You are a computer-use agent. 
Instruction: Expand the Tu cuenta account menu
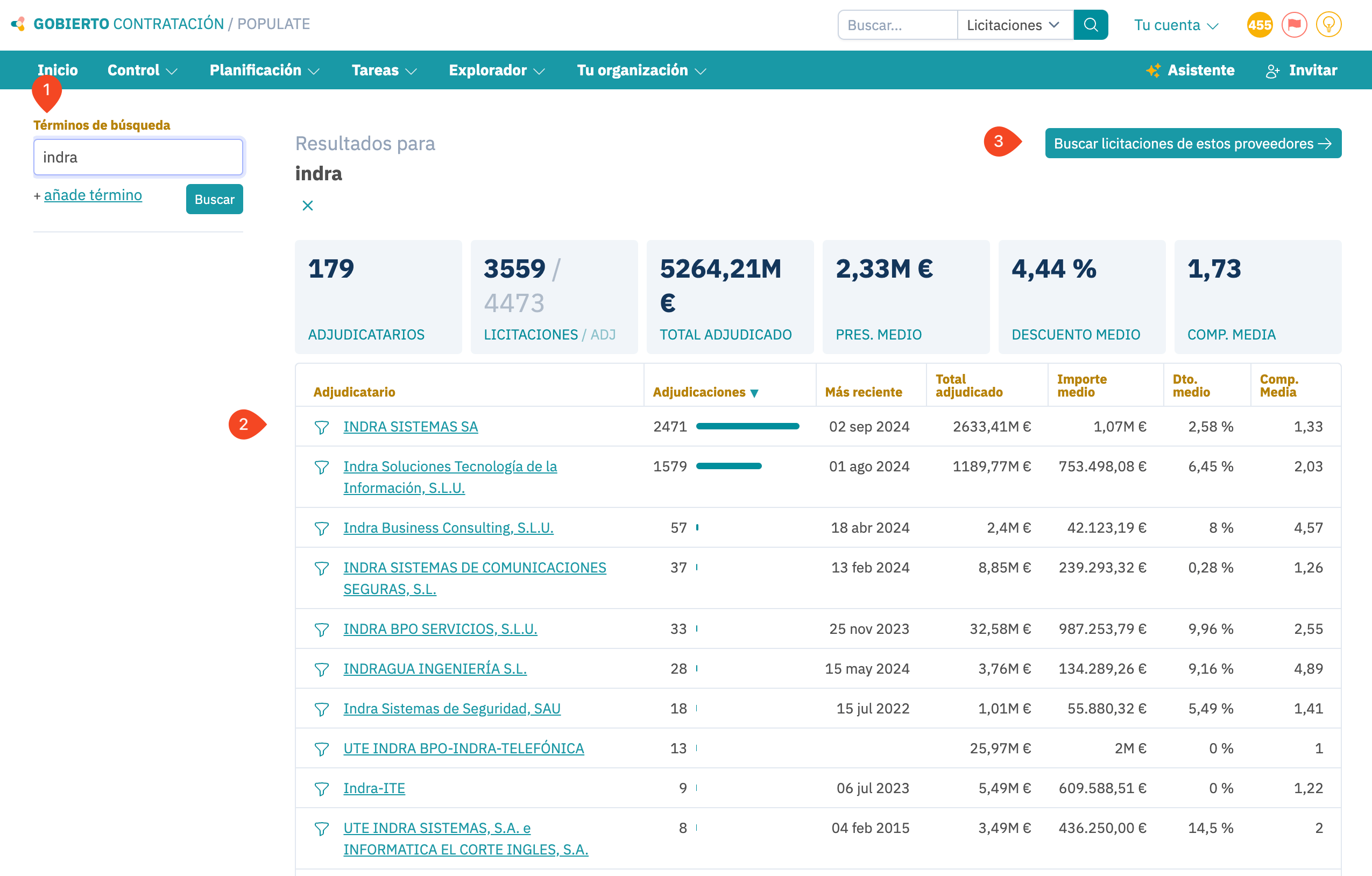click(1176, 25)
